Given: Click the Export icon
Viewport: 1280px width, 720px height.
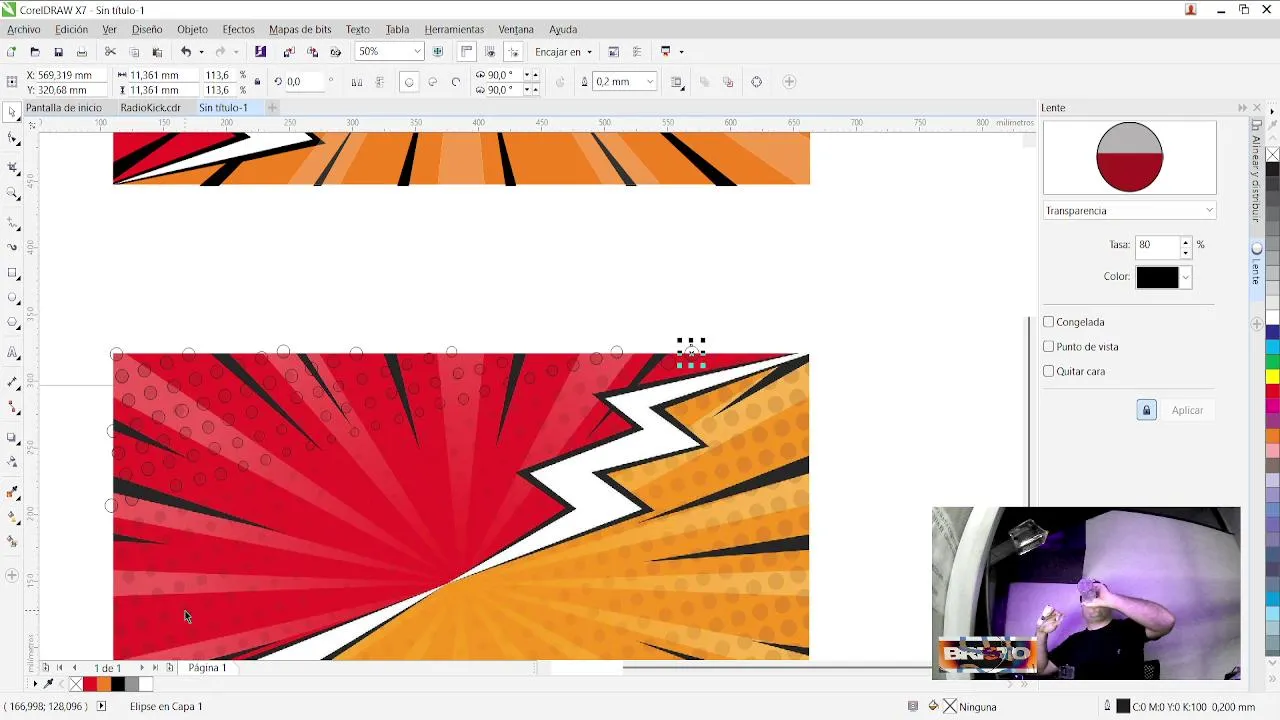Looking at the screenshot, I should 312,52.
